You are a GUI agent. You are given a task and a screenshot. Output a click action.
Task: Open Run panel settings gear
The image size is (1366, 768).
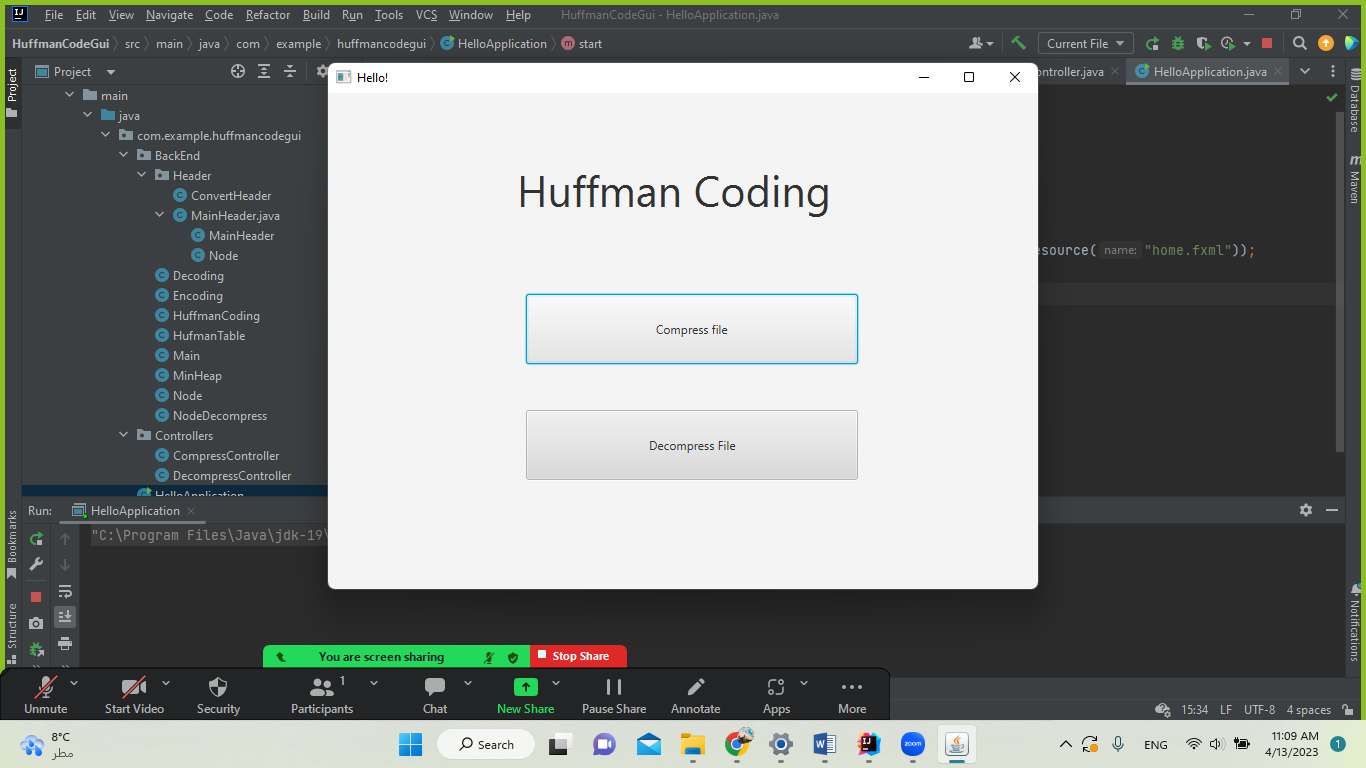coord(1305,510)
